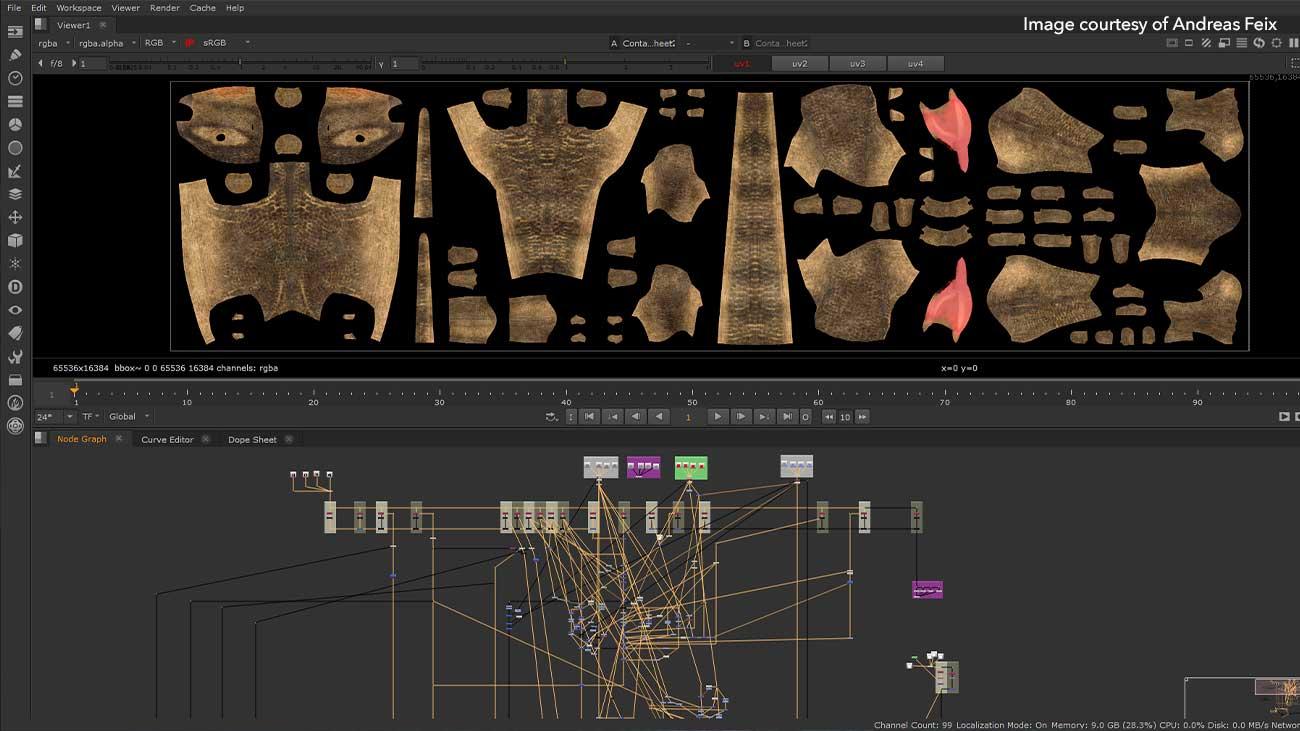Open the Transform nodes move icon

pos(15,217)
